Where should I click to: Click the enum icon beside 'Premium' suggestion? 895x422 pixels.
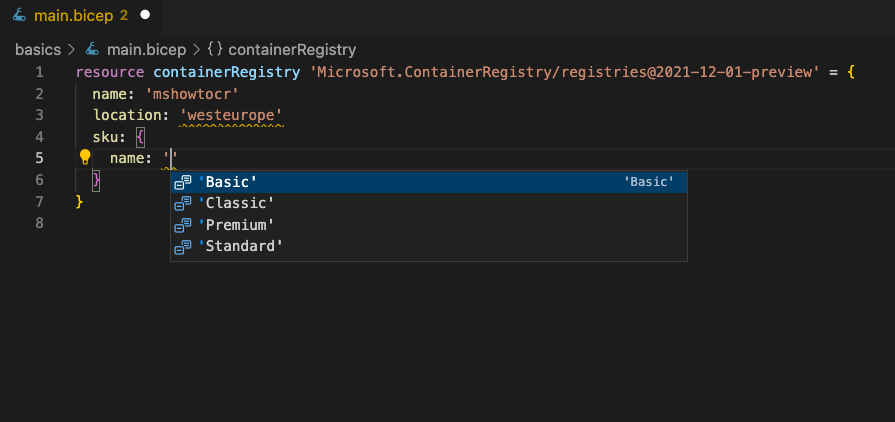tap(183, 226)
